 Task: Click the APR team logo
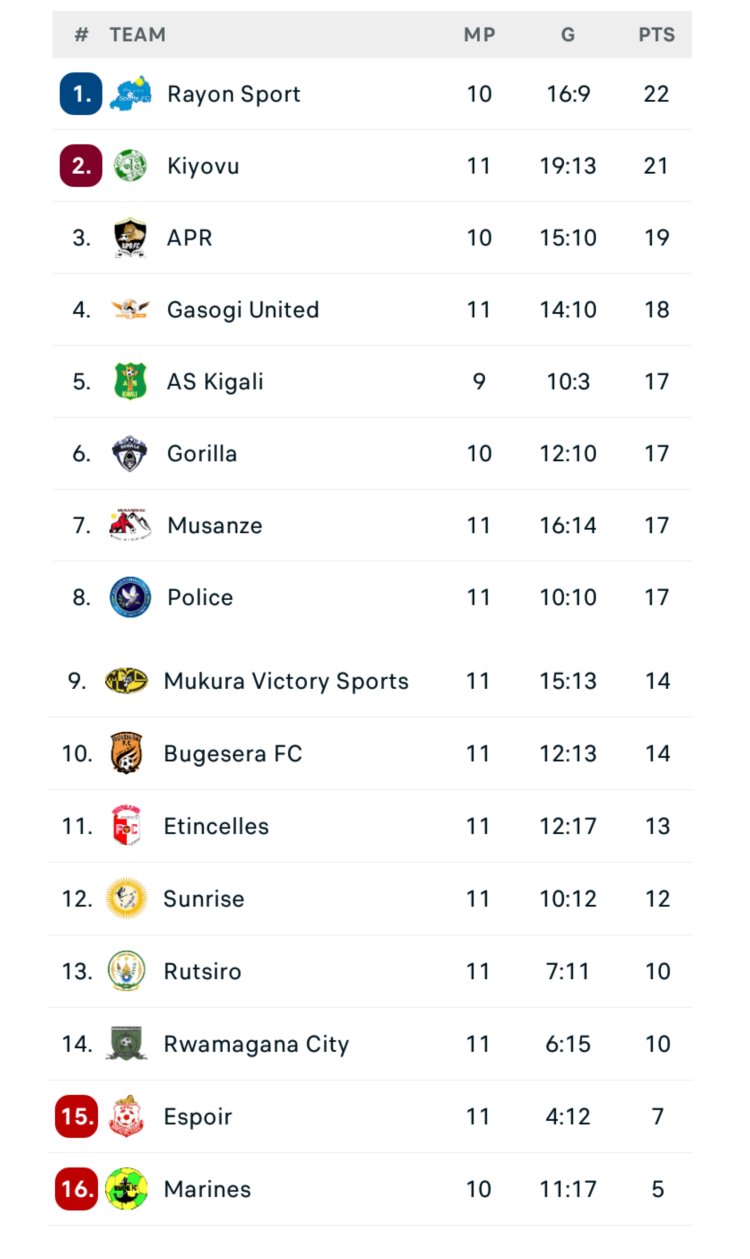pyautogui.click(x=130, y=238)
